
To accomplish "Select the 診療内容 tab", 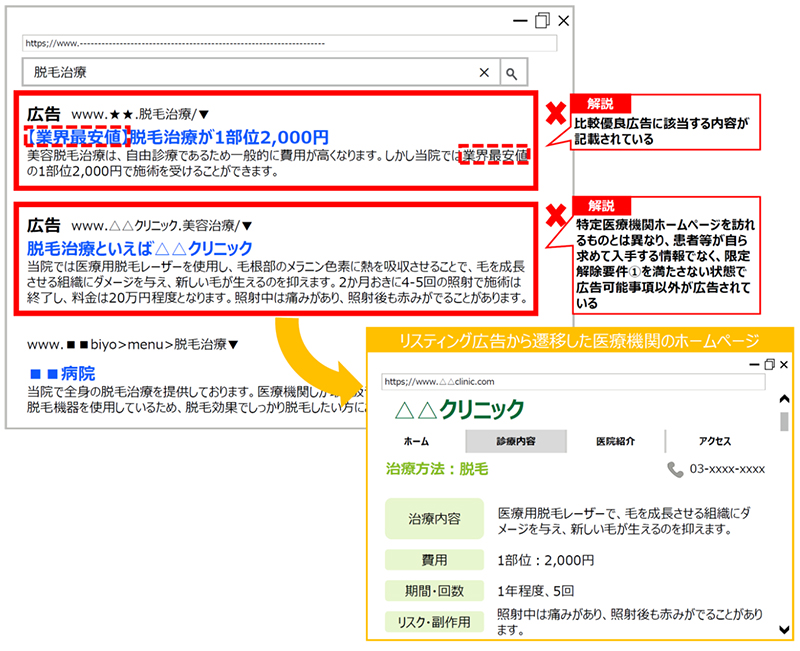I will click(515, 441).
